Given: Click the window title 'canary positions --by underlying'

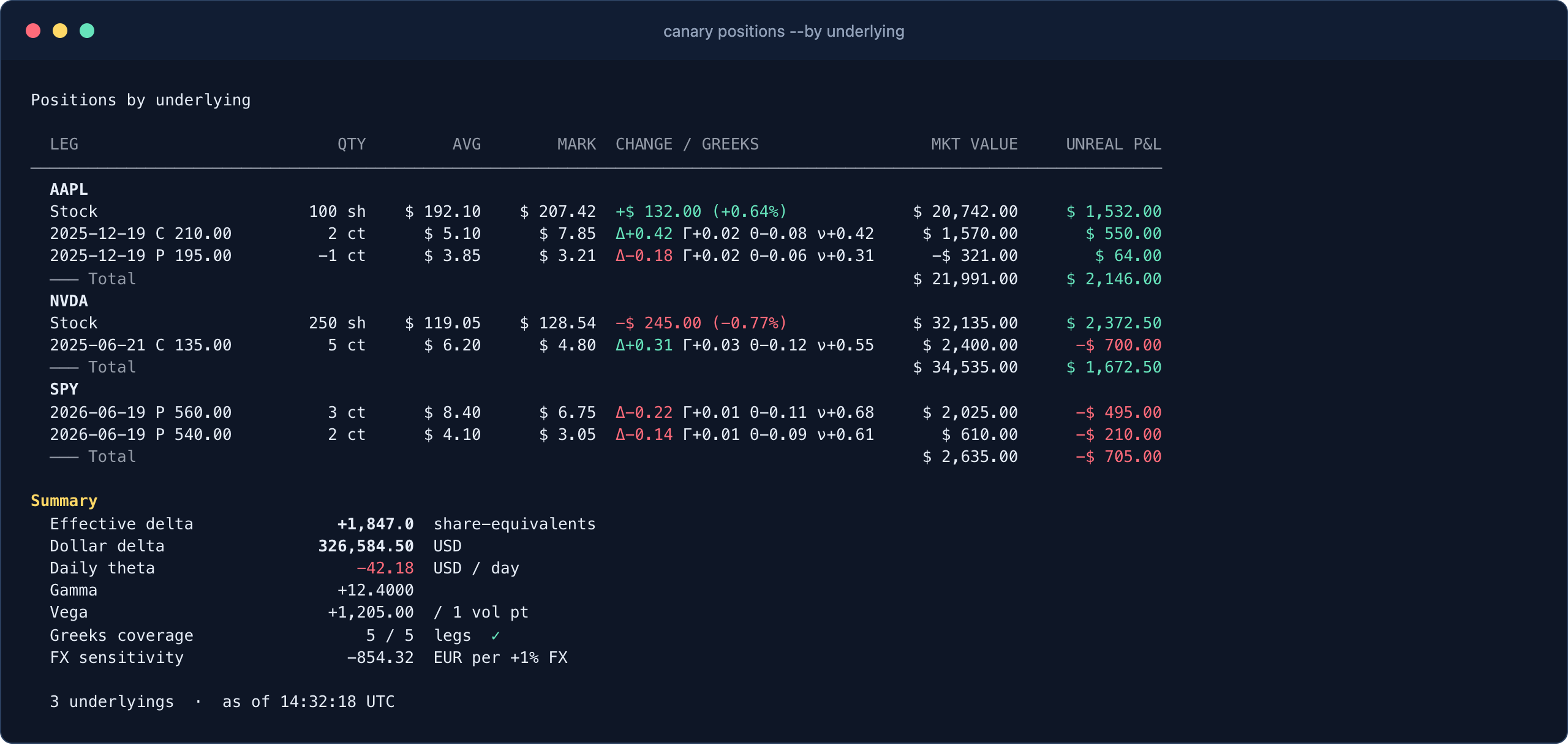Looking at the screenshot, I should point(783,31).
